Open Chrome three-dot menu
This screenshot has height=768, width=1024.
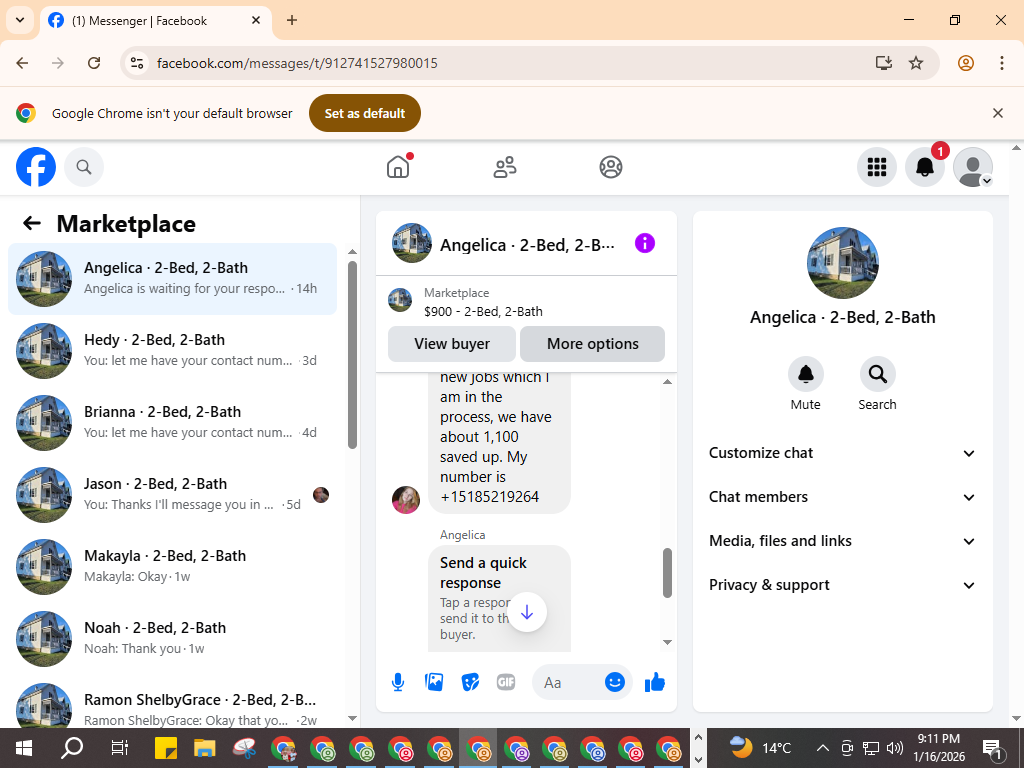click(x=1001, y=63)
